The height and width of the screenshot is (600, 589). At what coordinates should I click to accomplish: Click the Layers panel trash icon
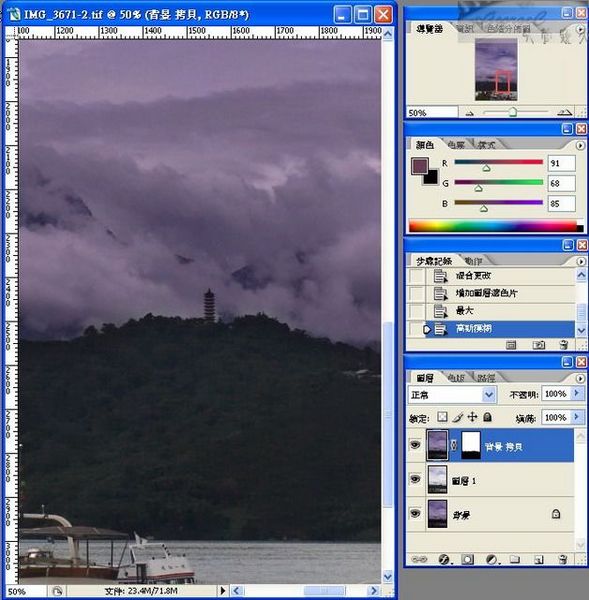[x=563, y=559]
